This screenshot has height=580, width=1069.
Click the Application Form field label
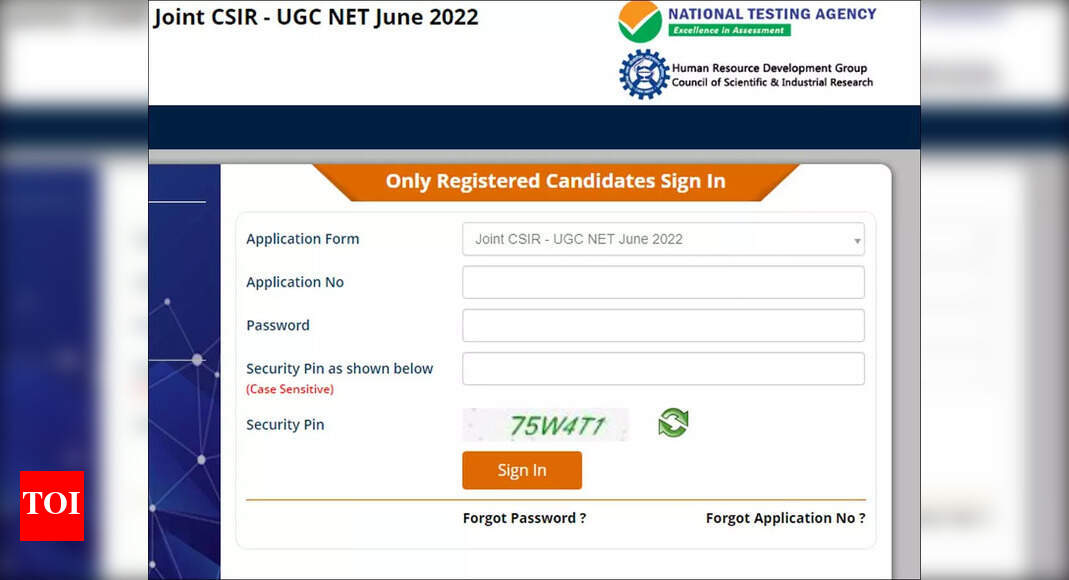303,239
